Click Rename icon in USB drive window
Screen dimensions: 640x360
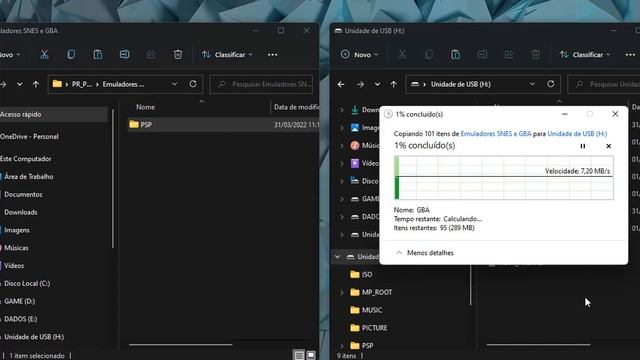(x=482, y=55)
